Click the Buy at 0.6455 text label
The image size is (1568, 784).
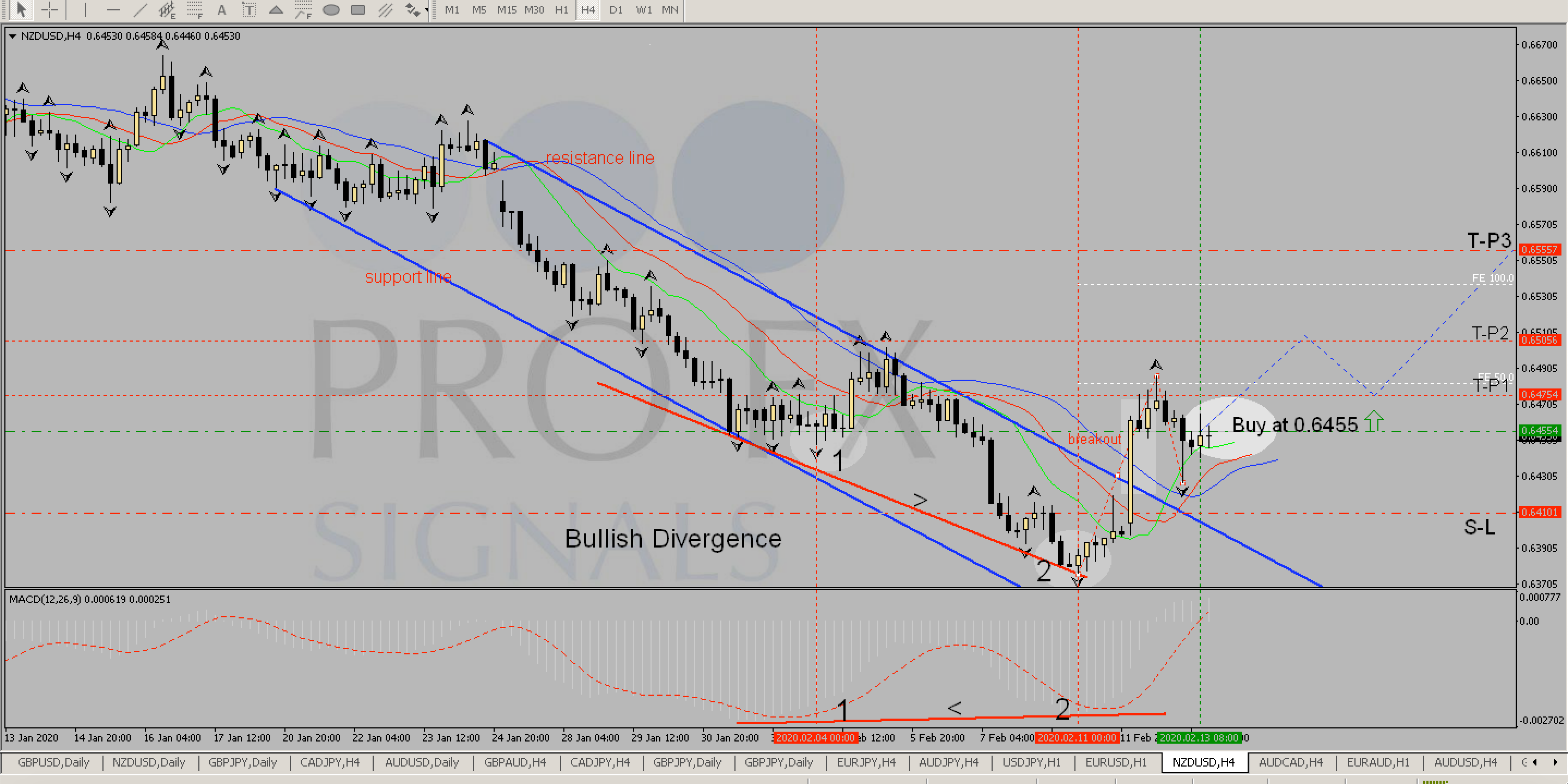click(1294, 424)
